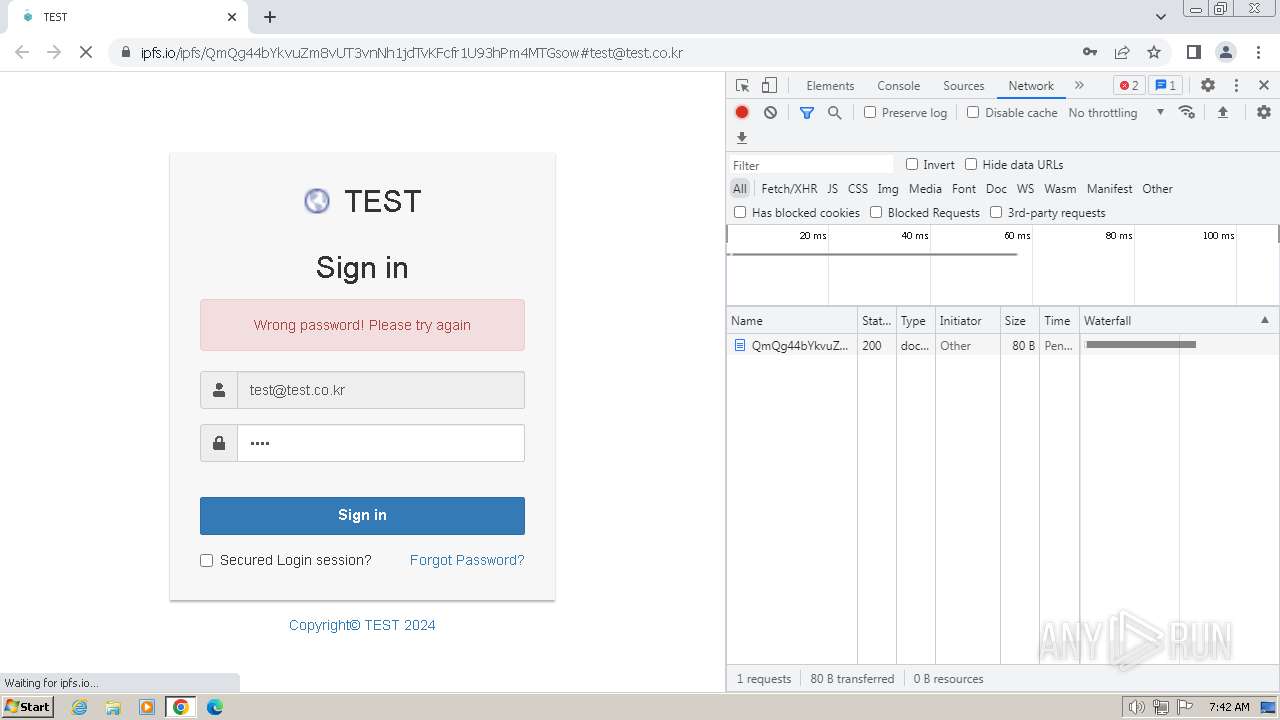1280x720 pixels.
Task: Export HAR file with download arrow
Action: (x=742, y=138)
